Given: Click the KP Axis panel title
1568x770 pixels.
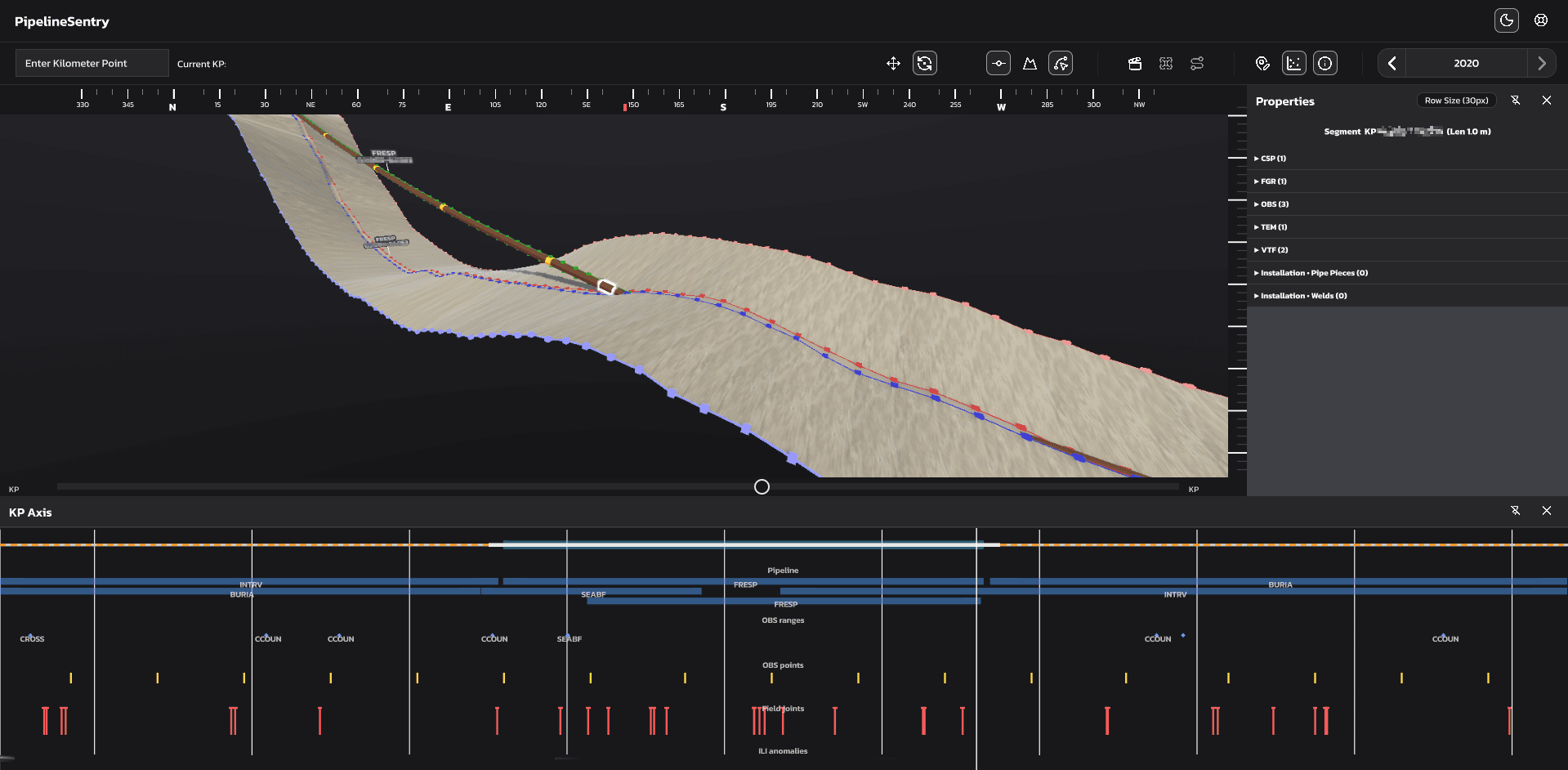Looking at the screenshot, I should point(29,512).
